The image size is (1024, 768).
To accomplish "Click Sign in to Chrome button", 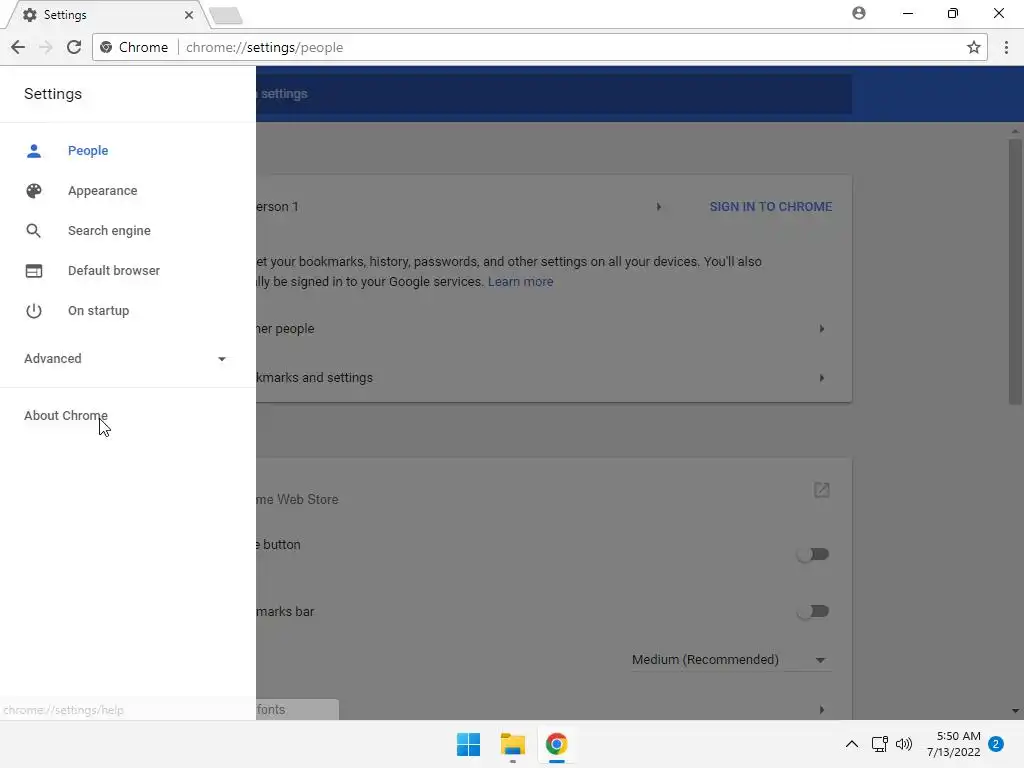I will (x=771, y=206).
